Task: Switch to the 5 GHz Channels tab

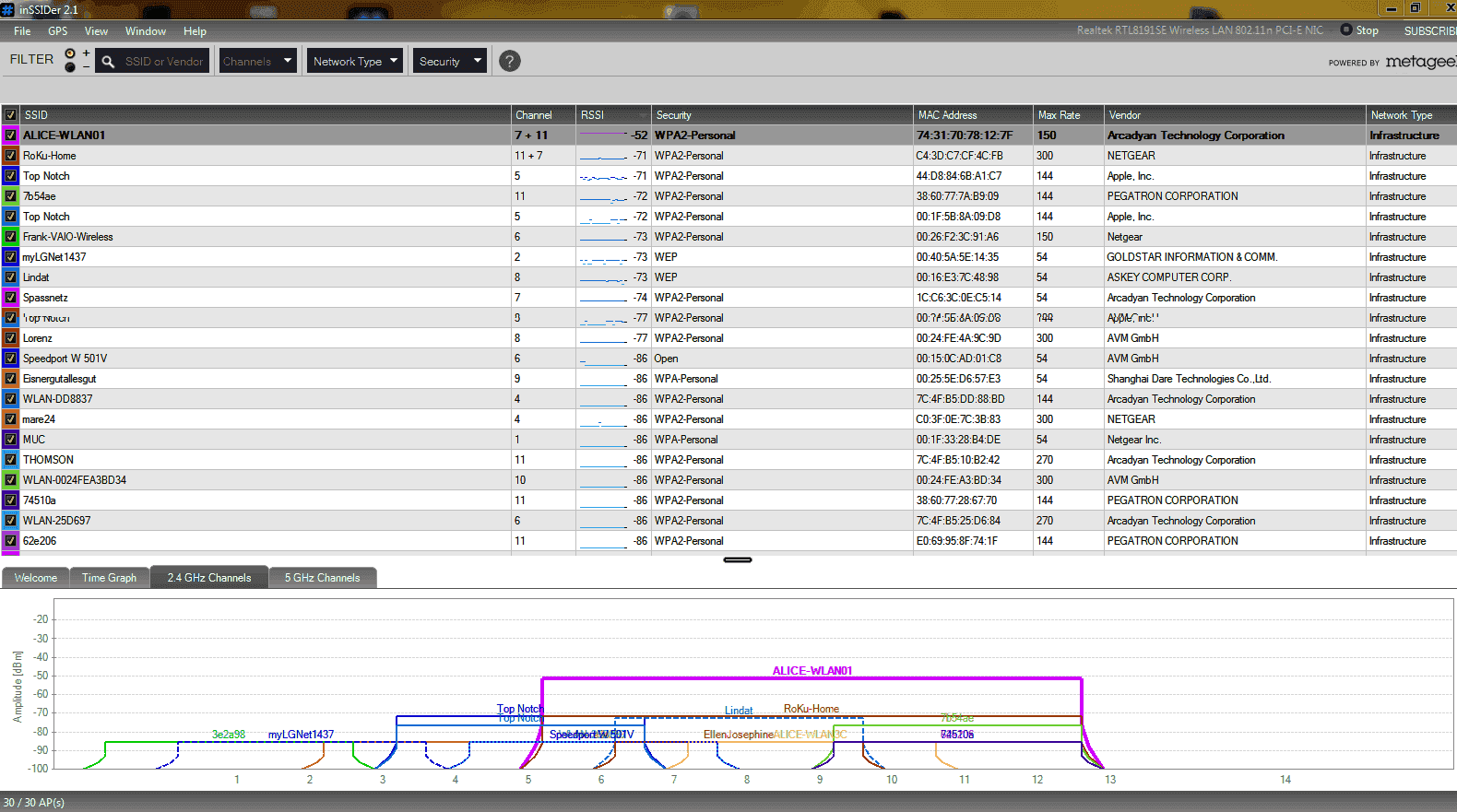Action: pos(323,578)
